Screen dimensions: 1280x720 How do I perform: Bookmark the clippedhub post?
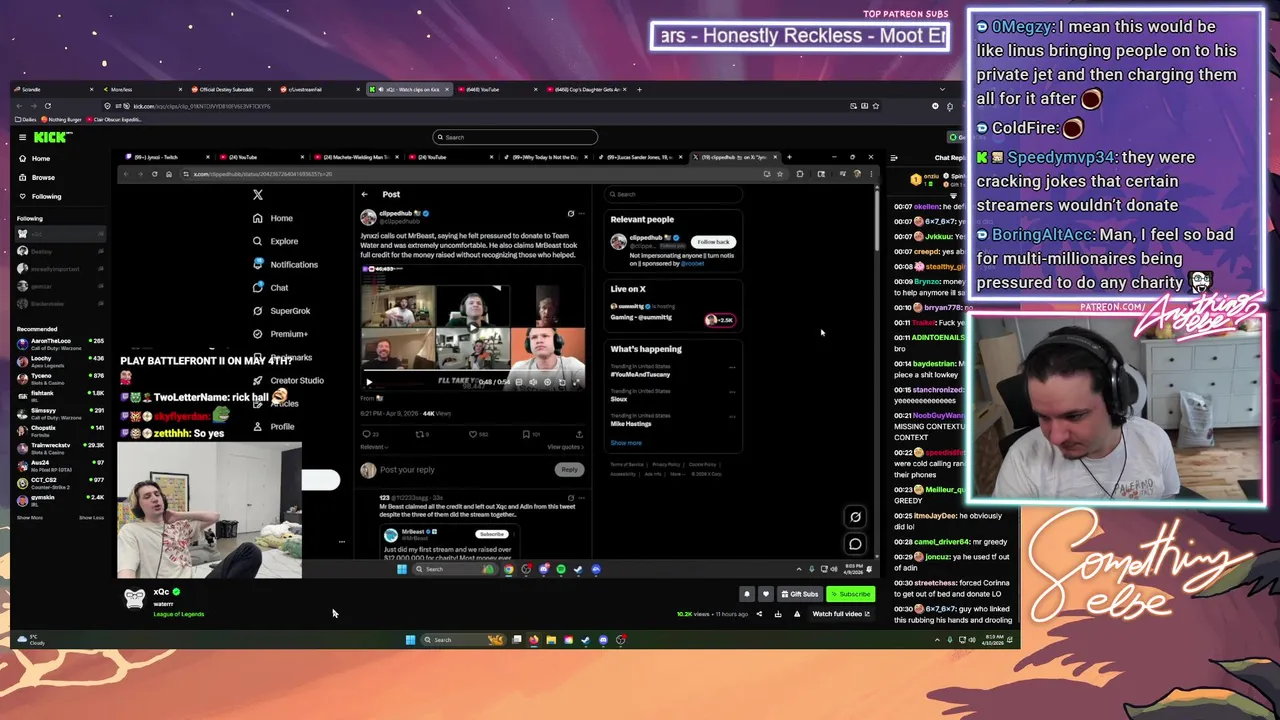pyautogui.click(x=526, y=434)
